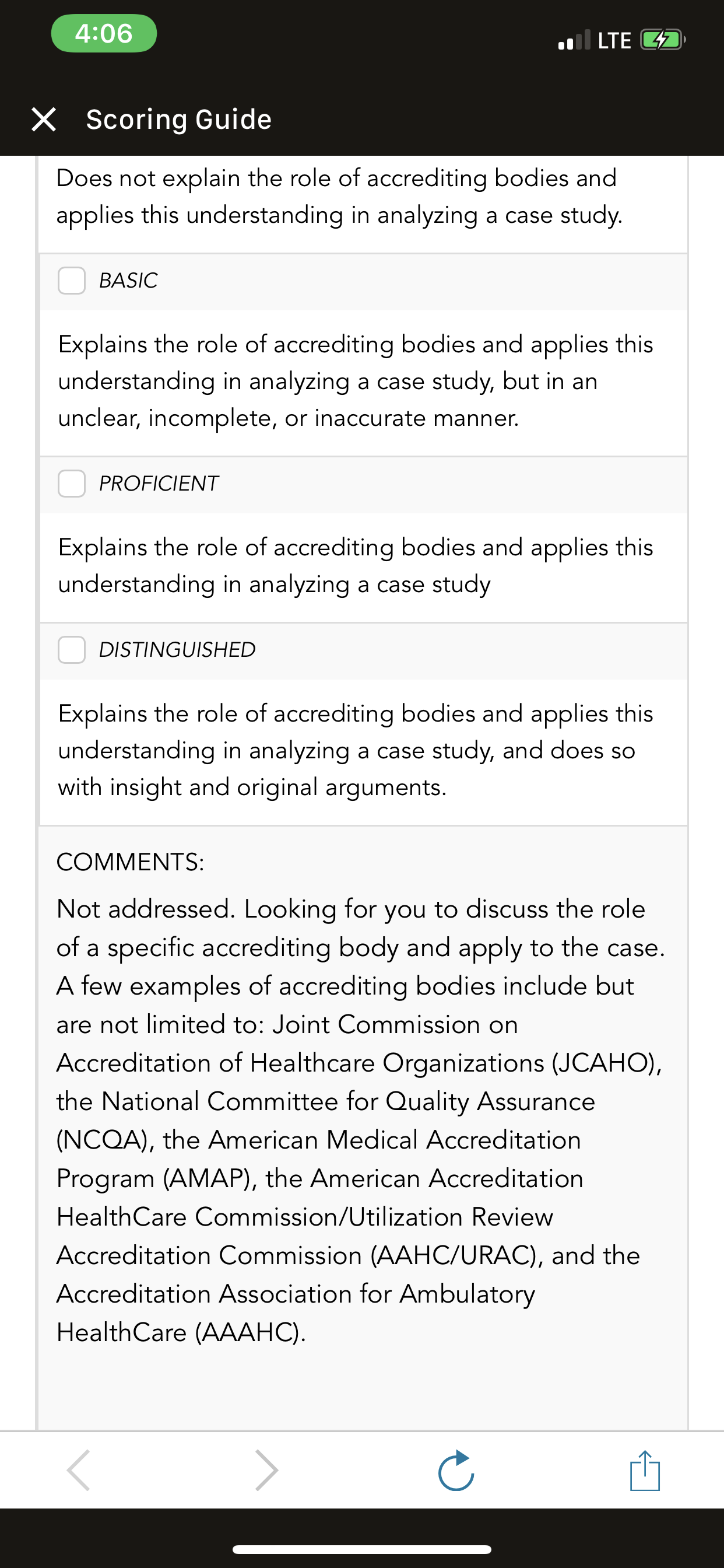Tap the green 4:06 time pill
The height and width of the screenshot is (1568, 724).
pos(104,33)
